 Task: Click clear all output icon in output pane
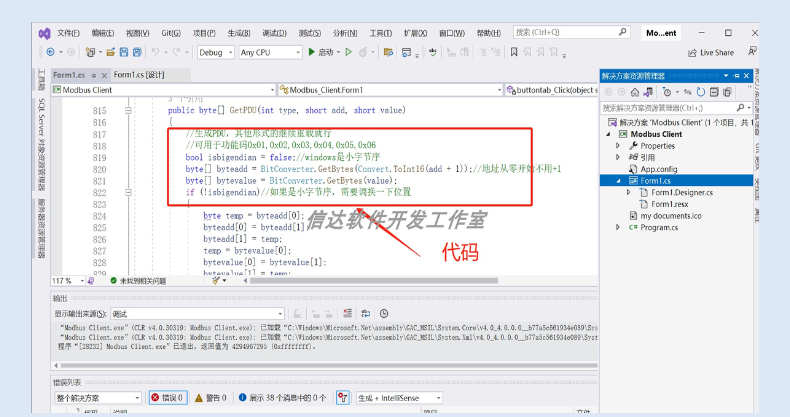(x=347, y=313)
